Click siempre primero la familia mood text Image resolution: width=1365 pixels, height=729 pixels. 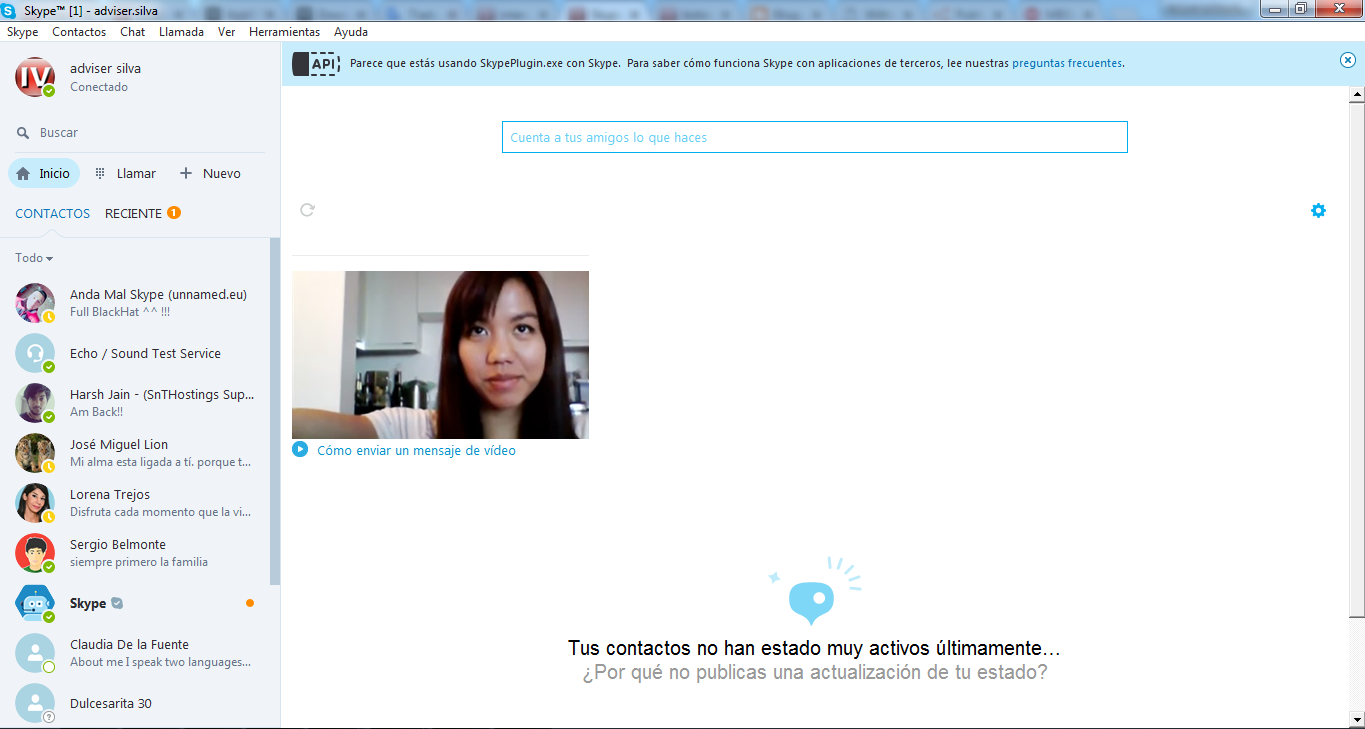pos(139,562)
